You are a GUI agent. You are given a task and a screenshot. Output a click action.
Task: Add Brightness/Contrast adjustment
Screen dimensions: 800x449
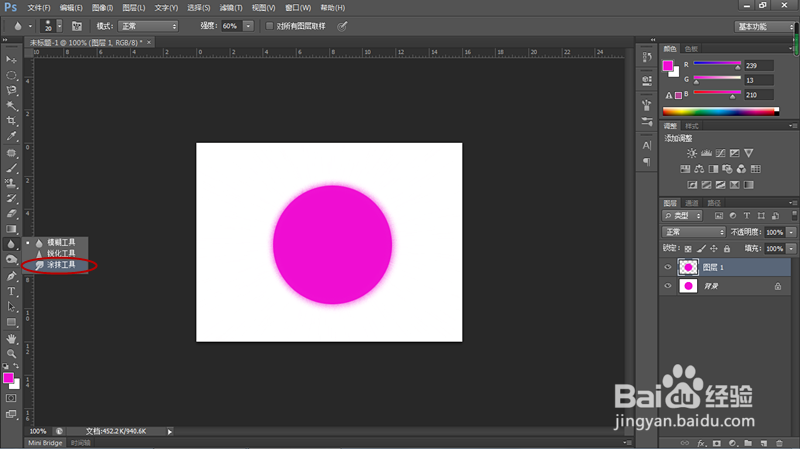[692, 153]
